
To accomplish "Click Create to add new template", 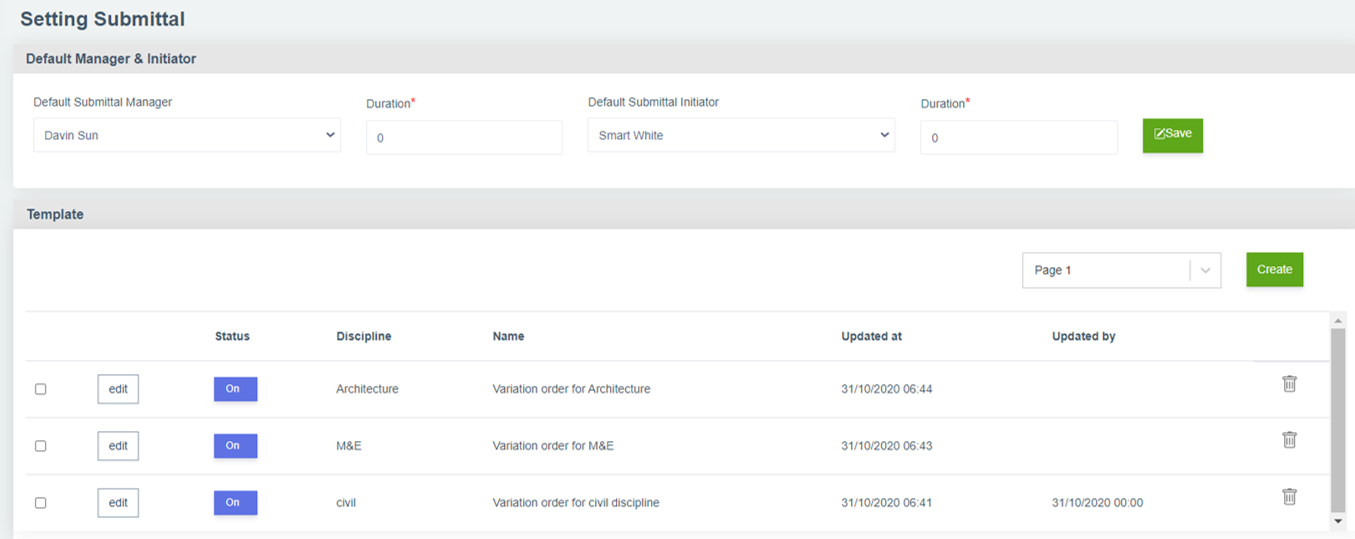I will click(1274, 270).
